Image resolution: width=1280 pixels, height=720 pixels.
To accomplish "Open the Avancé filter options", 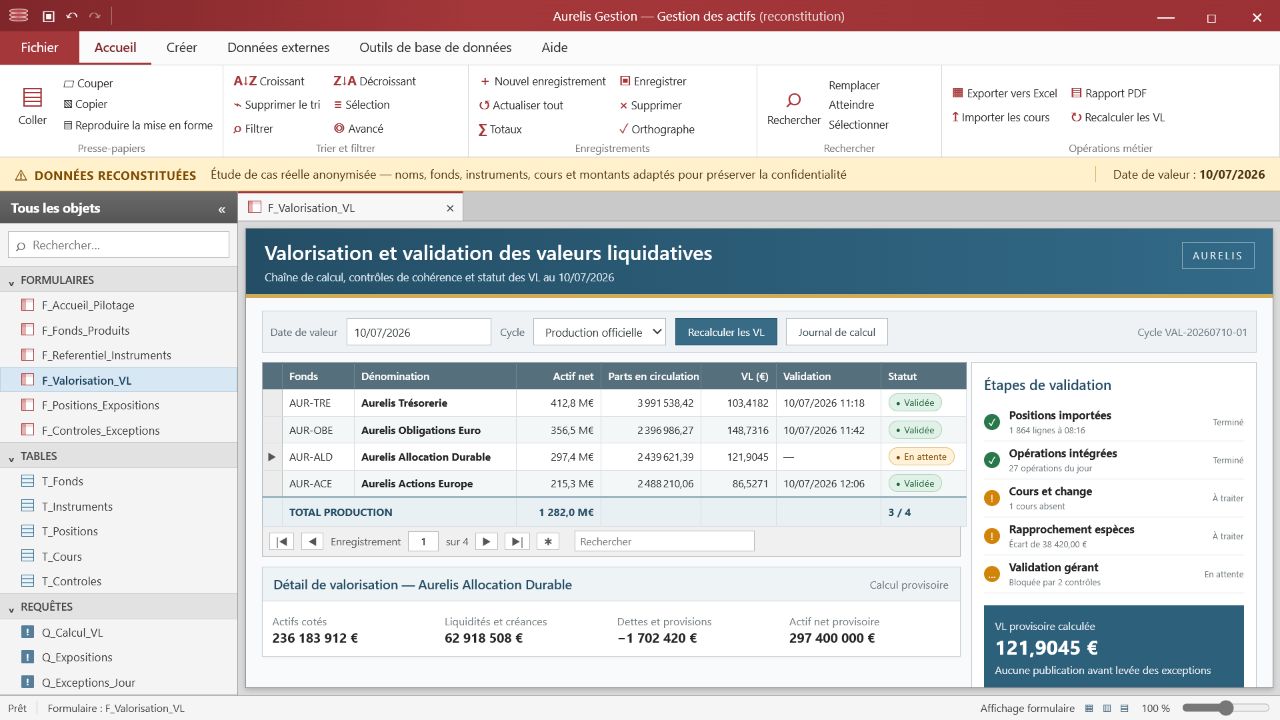I will coord(358,129).
